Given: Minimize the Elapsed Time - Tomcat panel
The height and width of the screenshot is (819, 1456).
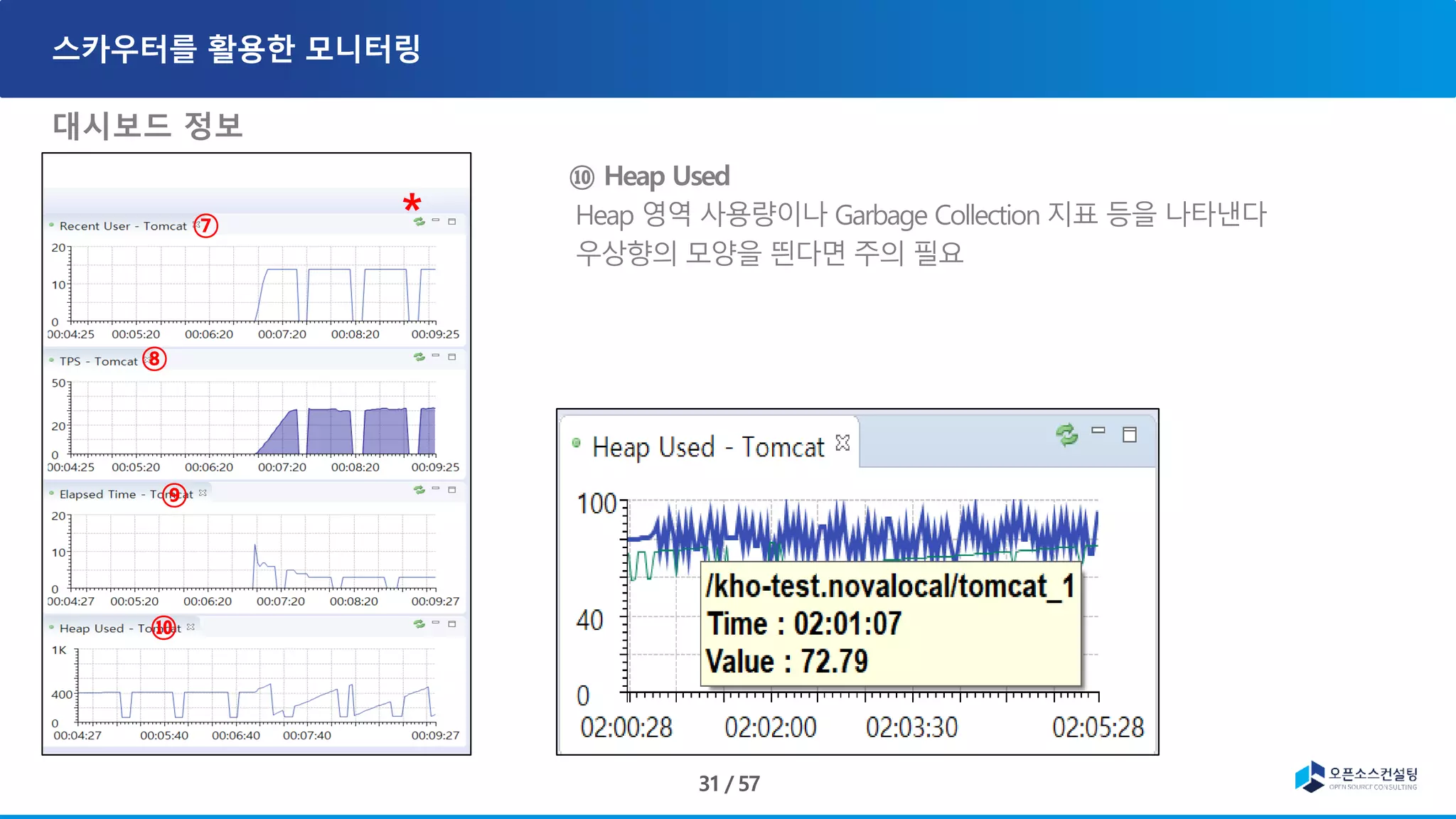Looking at the screenshot, I should (x=436, y=488).
